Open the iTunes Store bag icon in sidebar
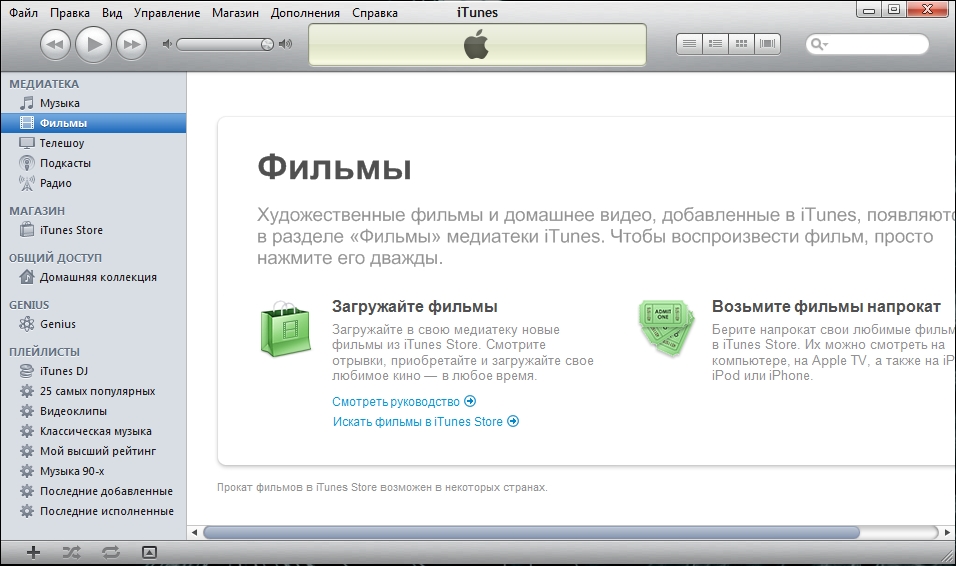956x566 pixels. [27, 230]
